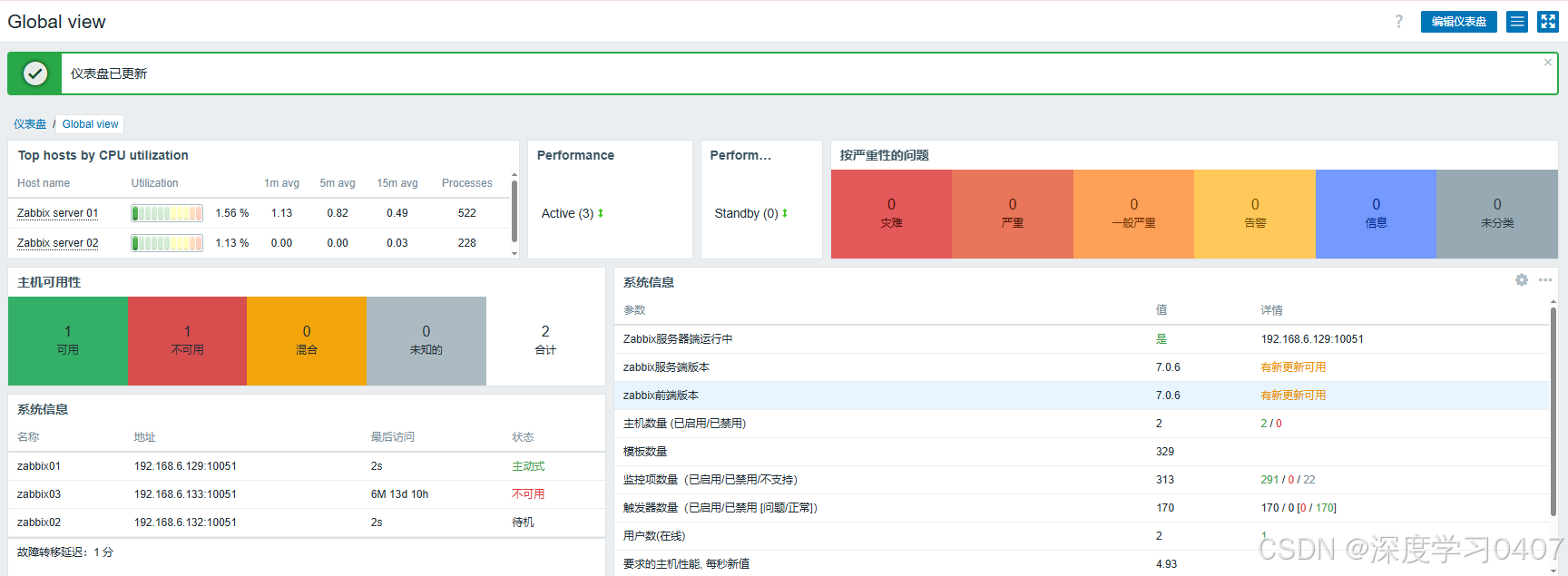Select the 灾难 disaster severity tile
The width and height of the screenshot is (1568, 576).
click(x=891, y=214)
